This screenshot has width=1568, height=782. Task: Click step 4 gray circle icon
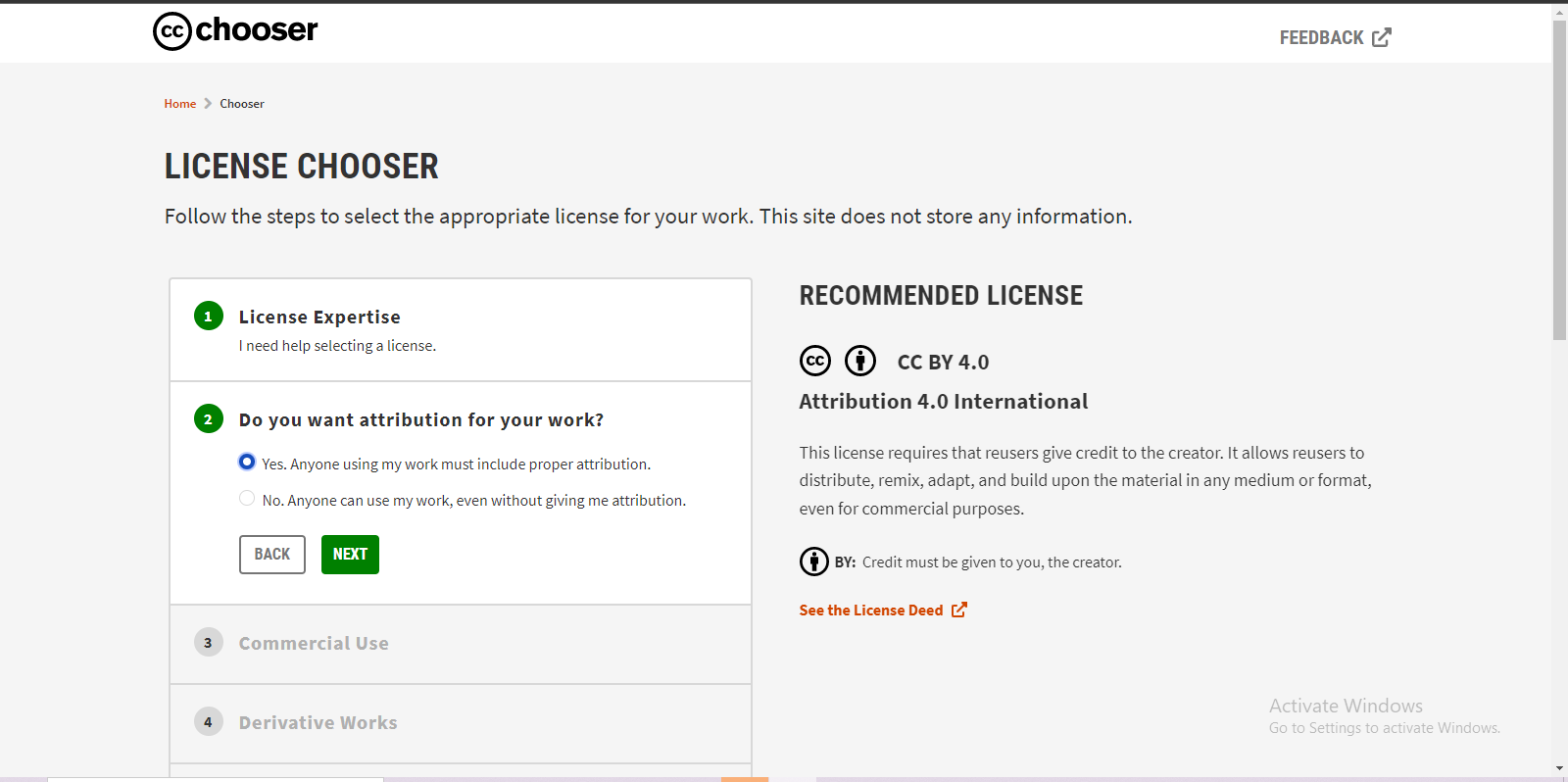pyautogui.click(x=208, y=722)
